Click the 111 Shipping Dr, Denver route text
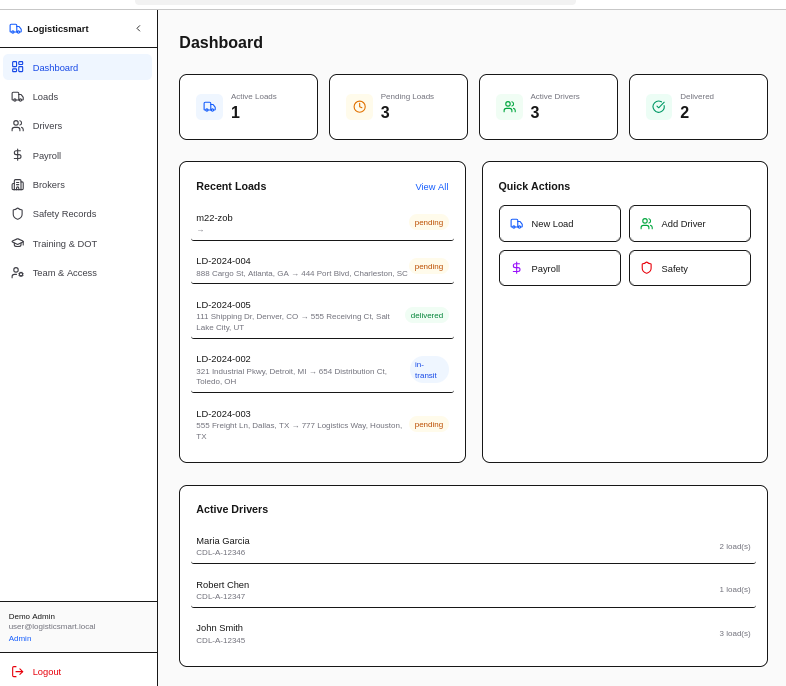786x686 pixels. [293, 322]
